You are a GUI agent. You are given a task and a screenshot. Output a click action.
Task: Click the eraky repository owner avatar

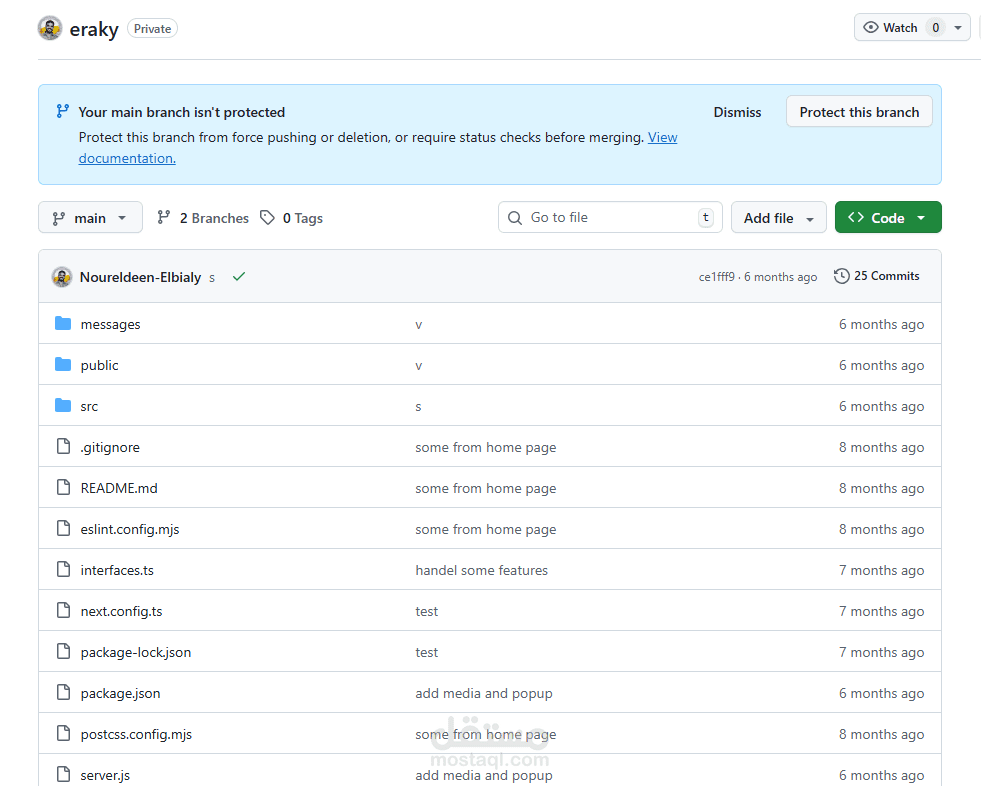[x=49, y=28]
